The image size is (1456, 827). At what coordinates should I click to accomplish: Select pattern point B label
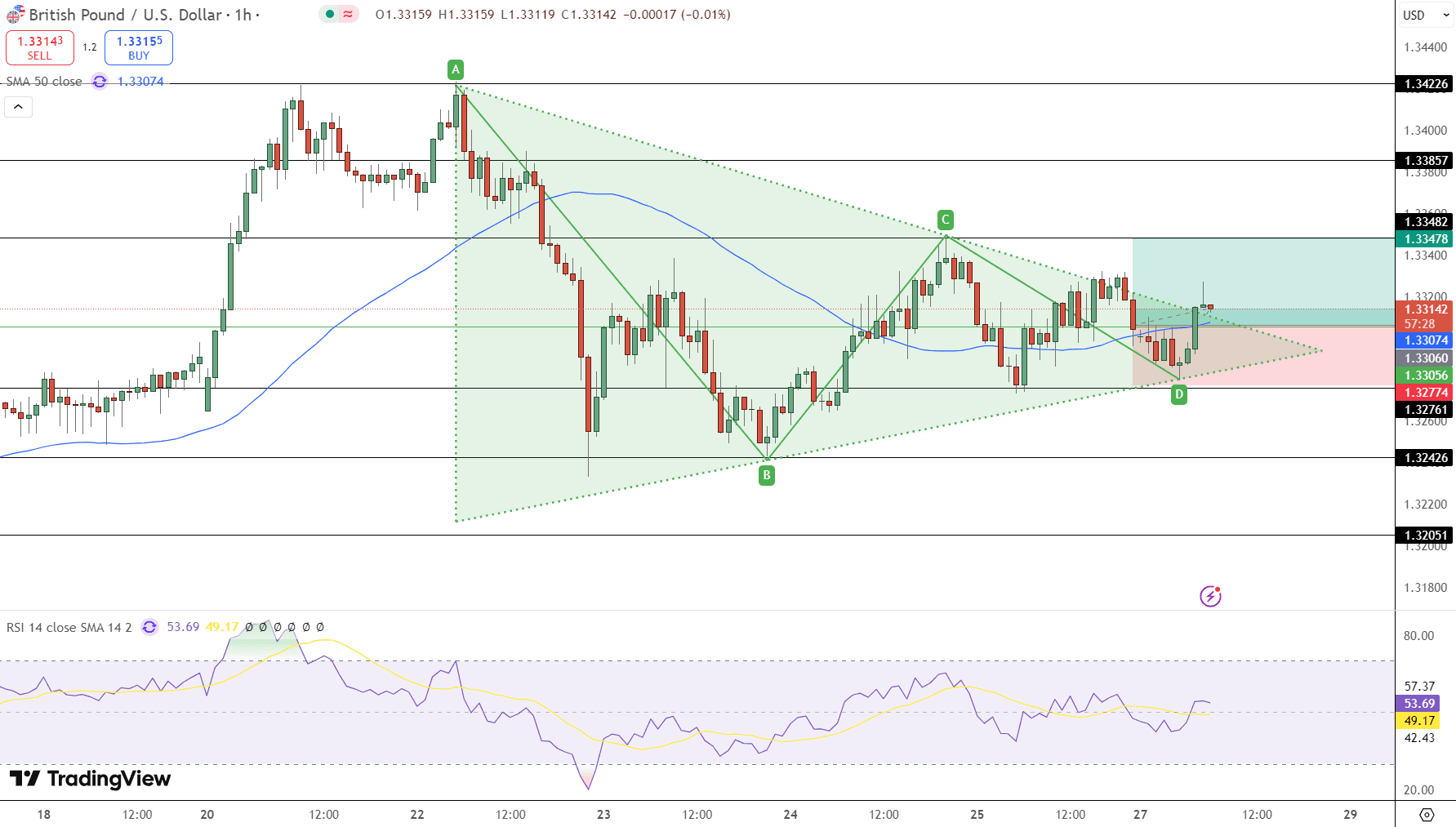(x=766, y=475)
